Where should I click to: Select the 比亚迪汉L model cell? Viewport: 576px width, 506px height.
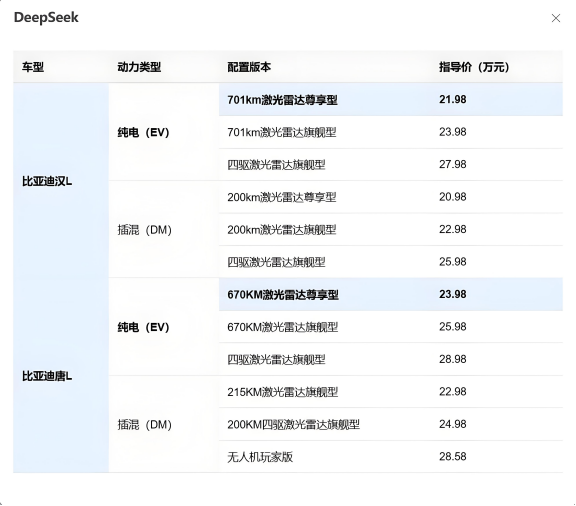[61, 180]
